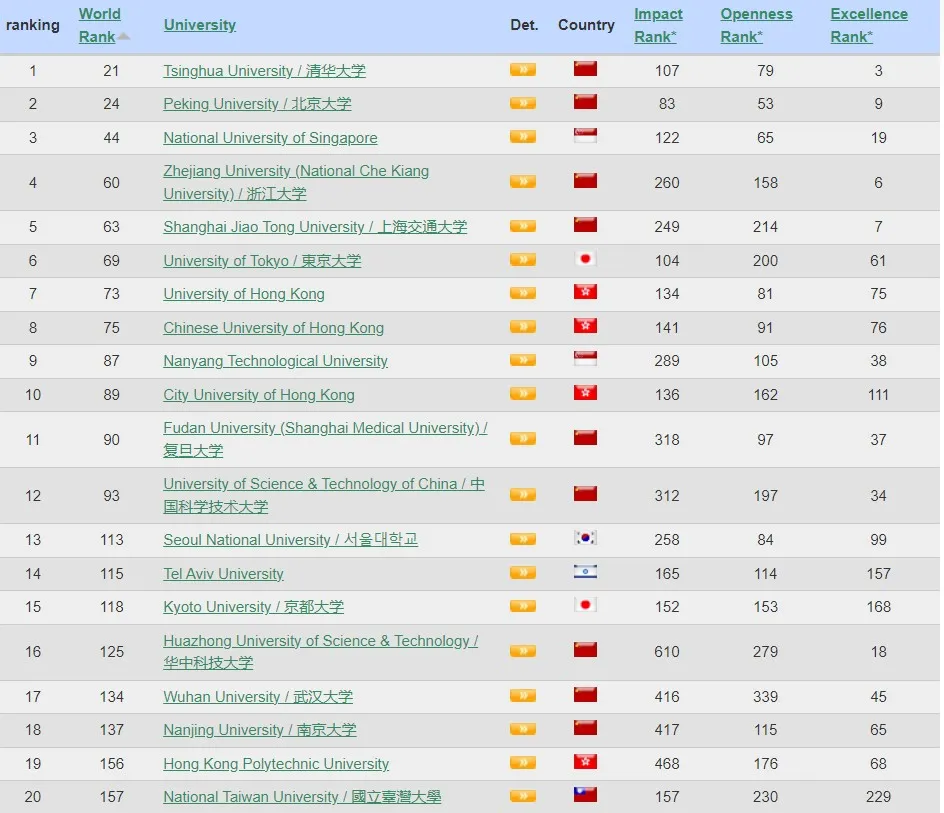Select Excellence Rank value 229 in last row
Viewport: 944px width, 813px height.
tap(878, 797)
